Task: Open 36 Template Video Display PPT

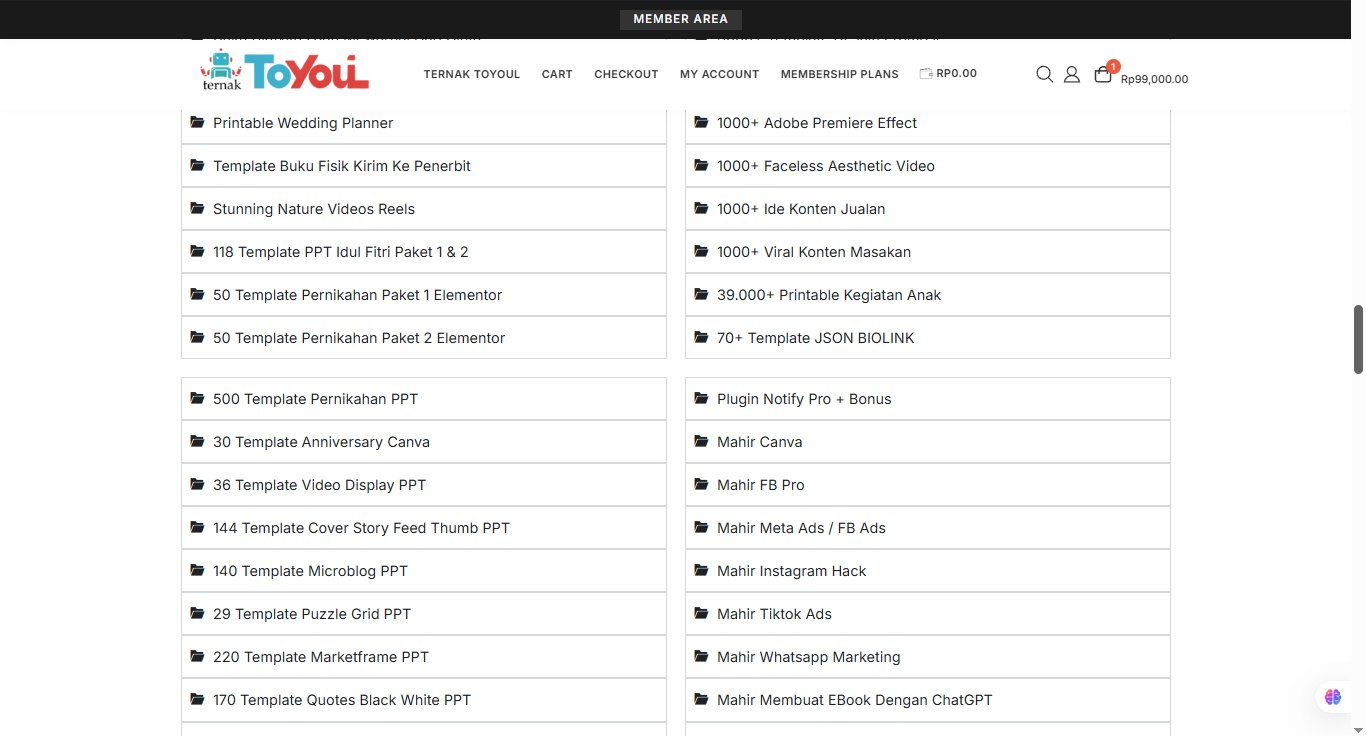Action: coord(424,485)
